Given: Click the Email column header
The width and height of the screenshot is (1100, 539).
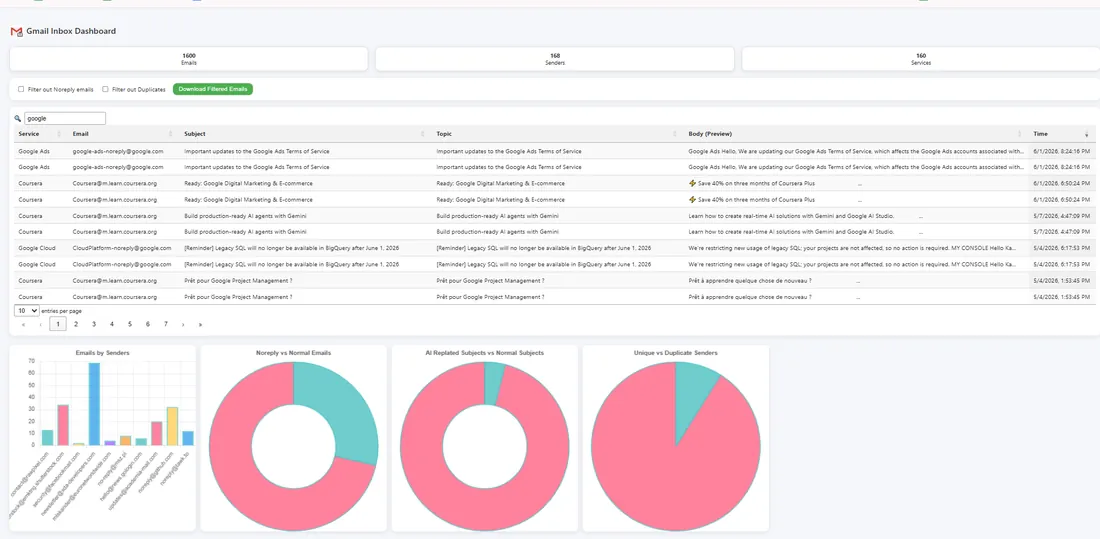Looking at the screenshot, I should pyautogui.click(x=123, y=133).
